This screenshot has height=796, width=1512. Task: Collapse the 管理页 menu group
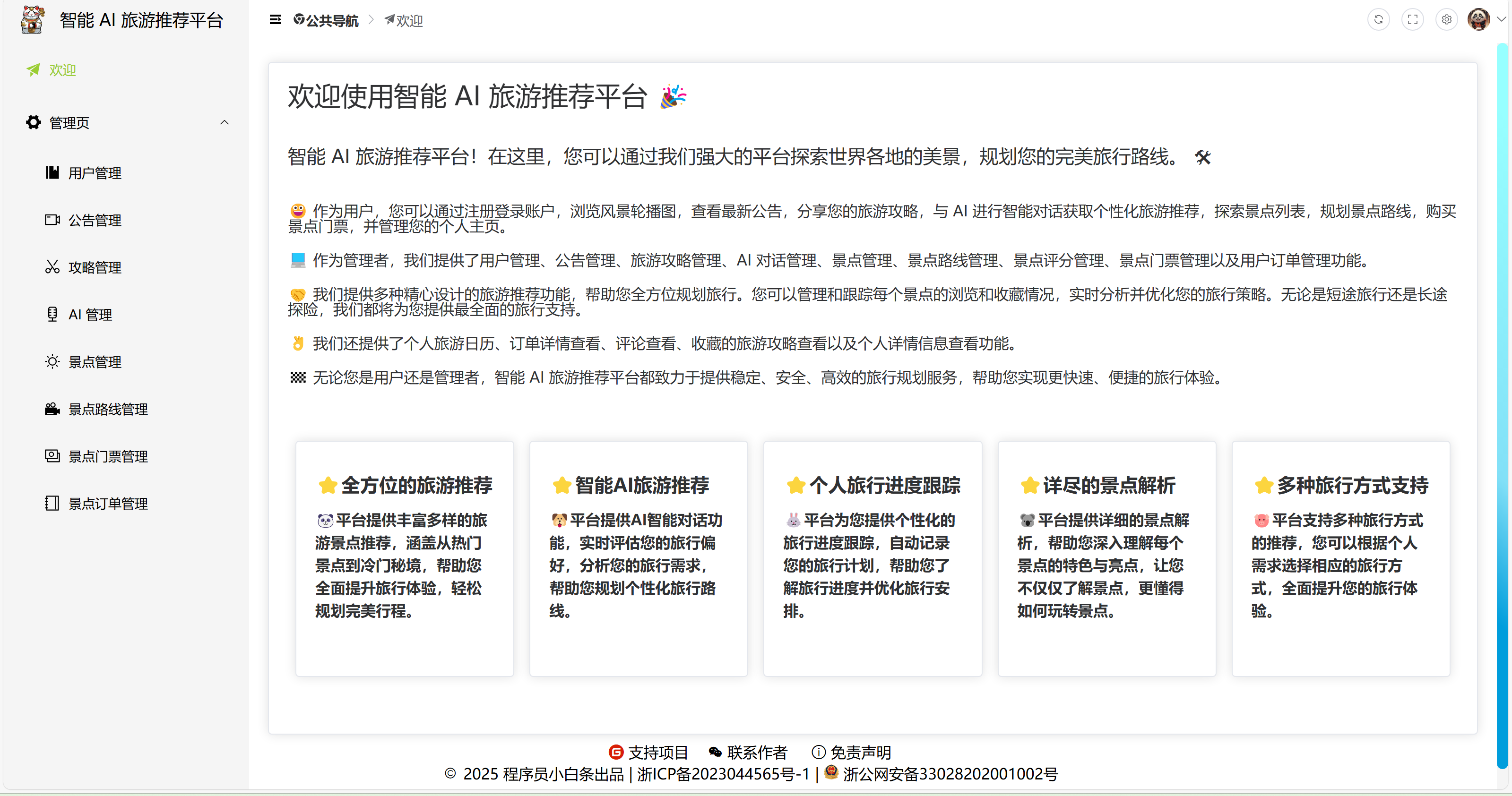(224, 123)
